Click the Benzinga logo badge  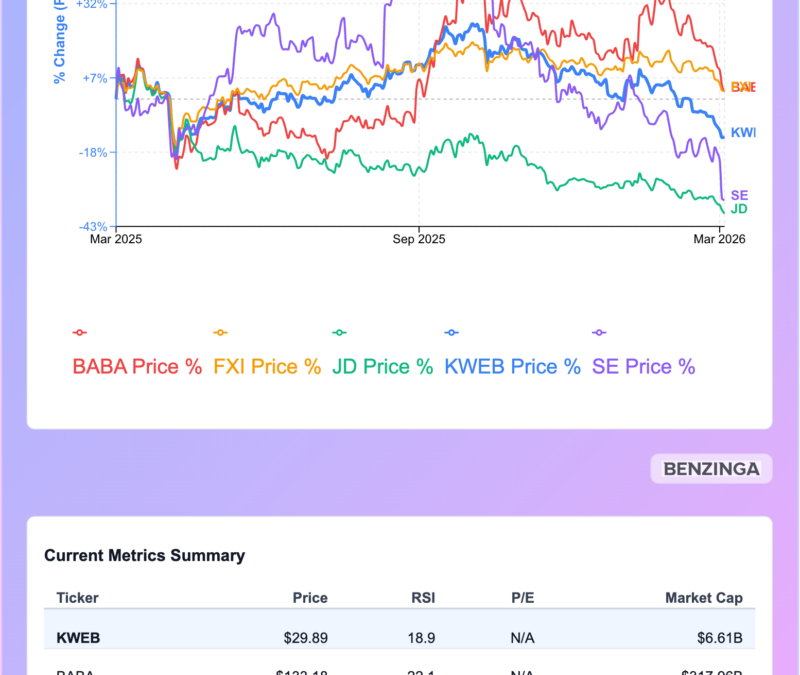711,468
